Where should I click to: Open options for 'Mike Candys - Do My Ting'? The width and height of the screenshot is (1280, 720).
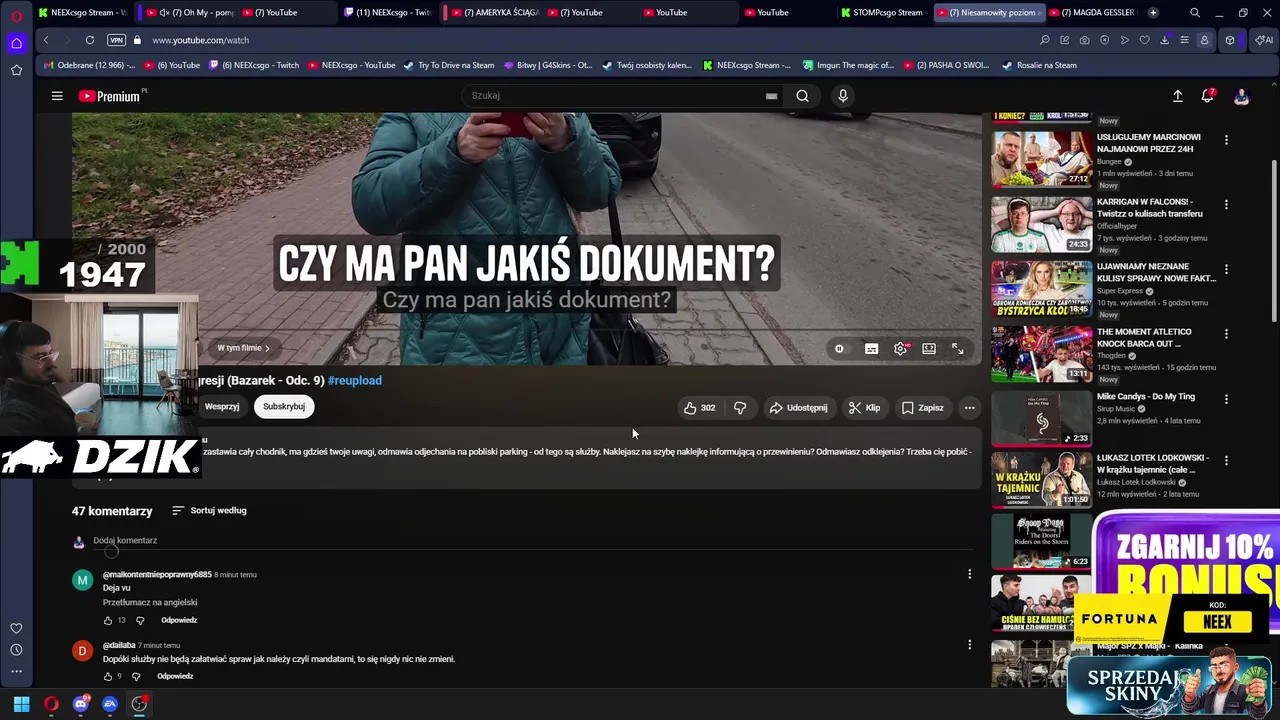click(x=1226, y=399)
